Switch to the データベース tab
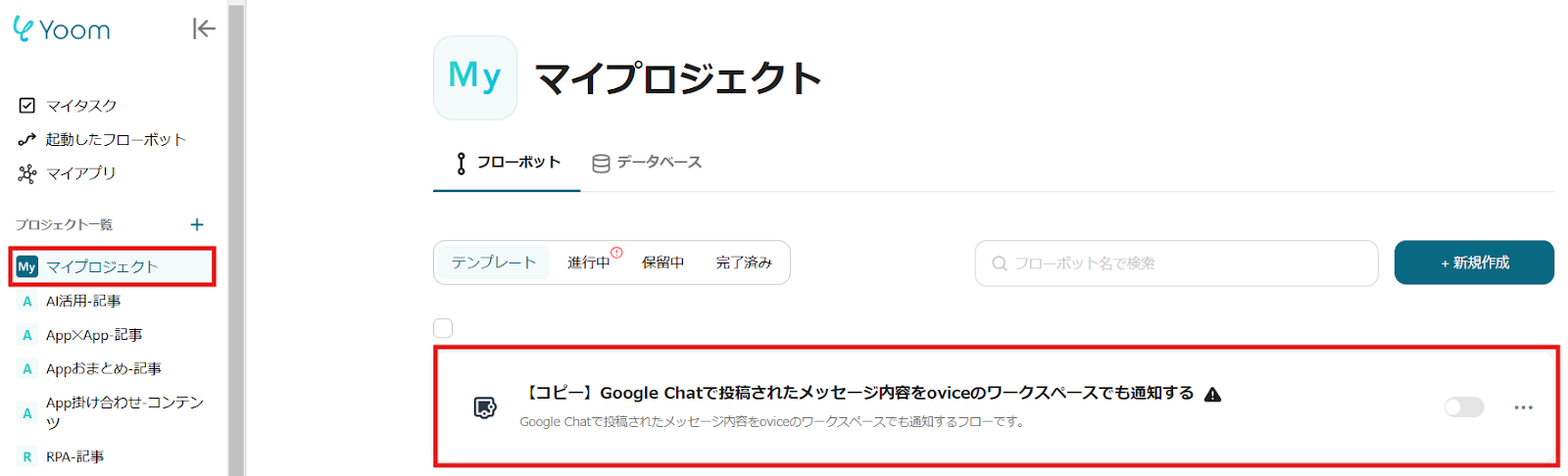The height and width of the screenshot is (476, 1568). coord(648,163)
